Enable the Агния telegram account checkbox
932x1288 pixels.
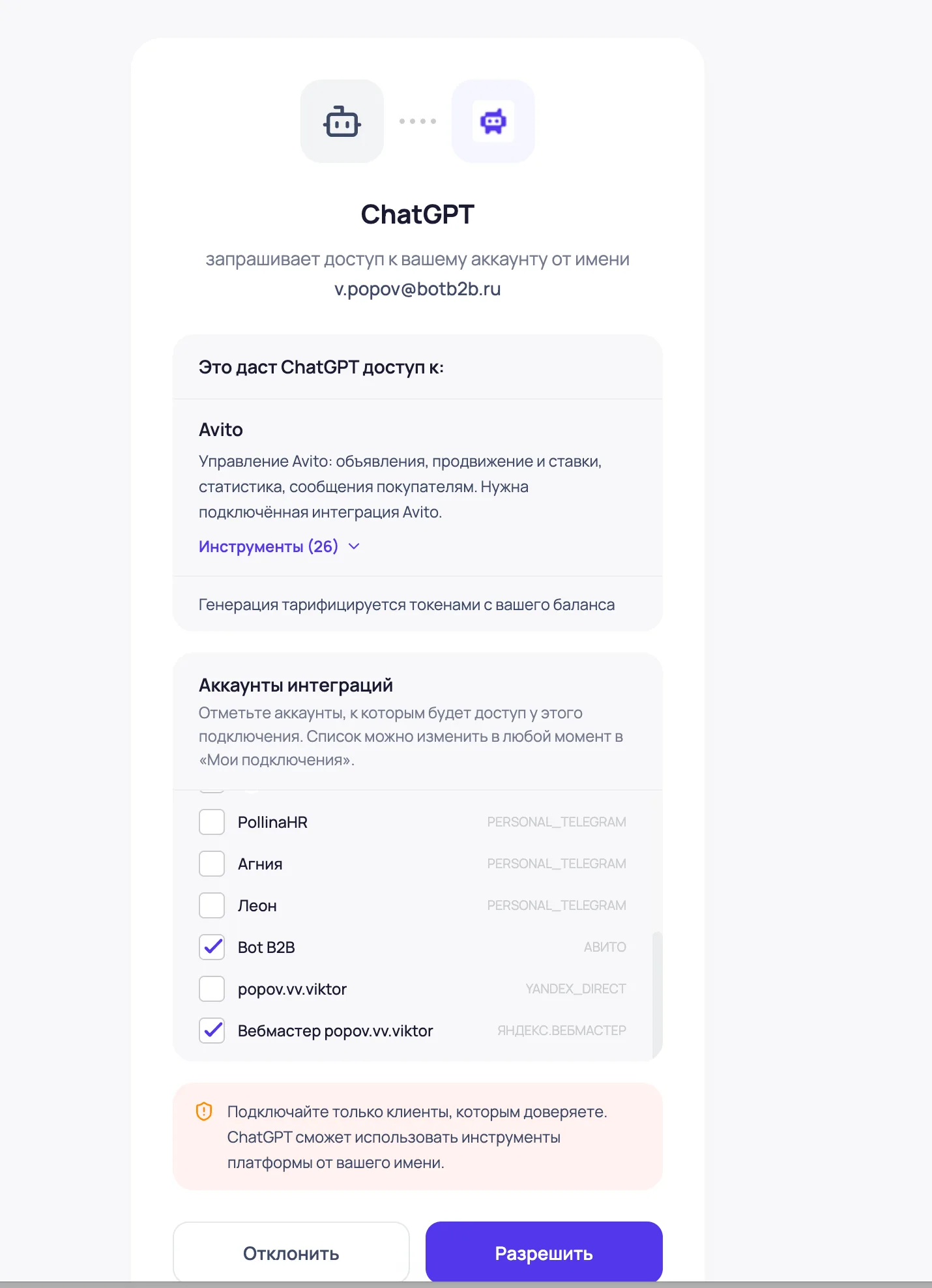point(212,864)
